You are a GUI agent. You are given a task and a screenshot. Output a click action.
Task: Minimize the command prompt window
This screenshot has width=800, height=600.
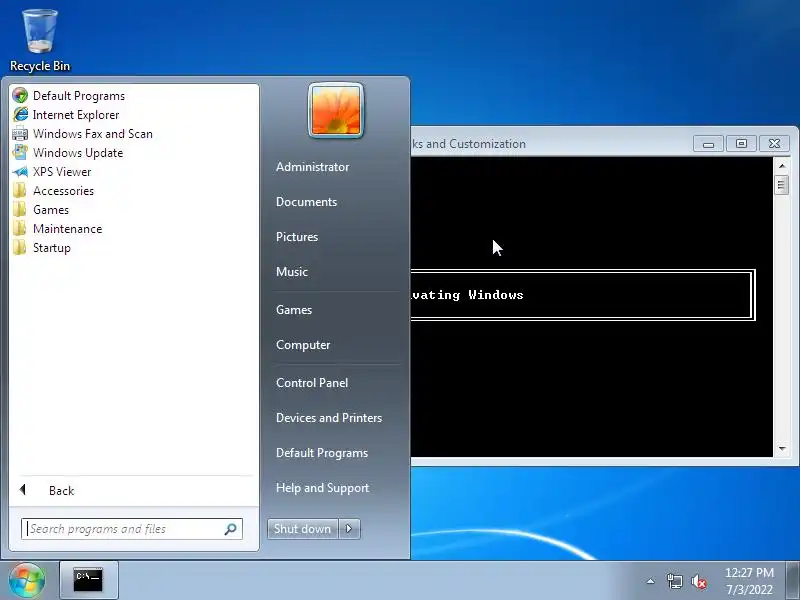(708, 144)
